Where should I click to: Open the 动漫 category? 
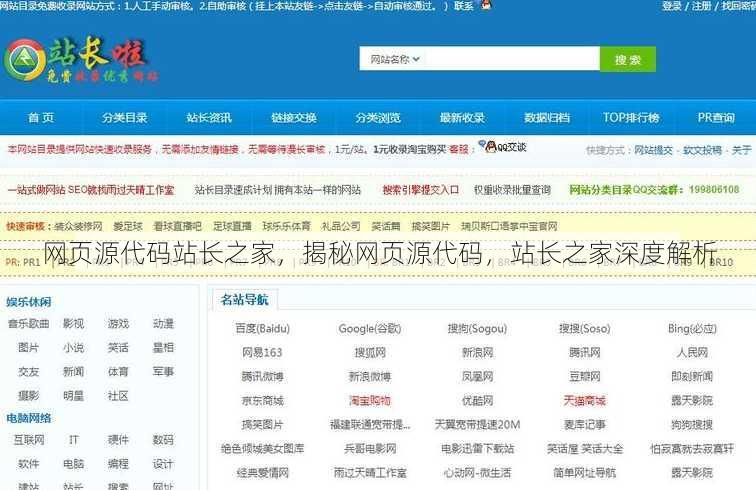click(x=163, y=324)
